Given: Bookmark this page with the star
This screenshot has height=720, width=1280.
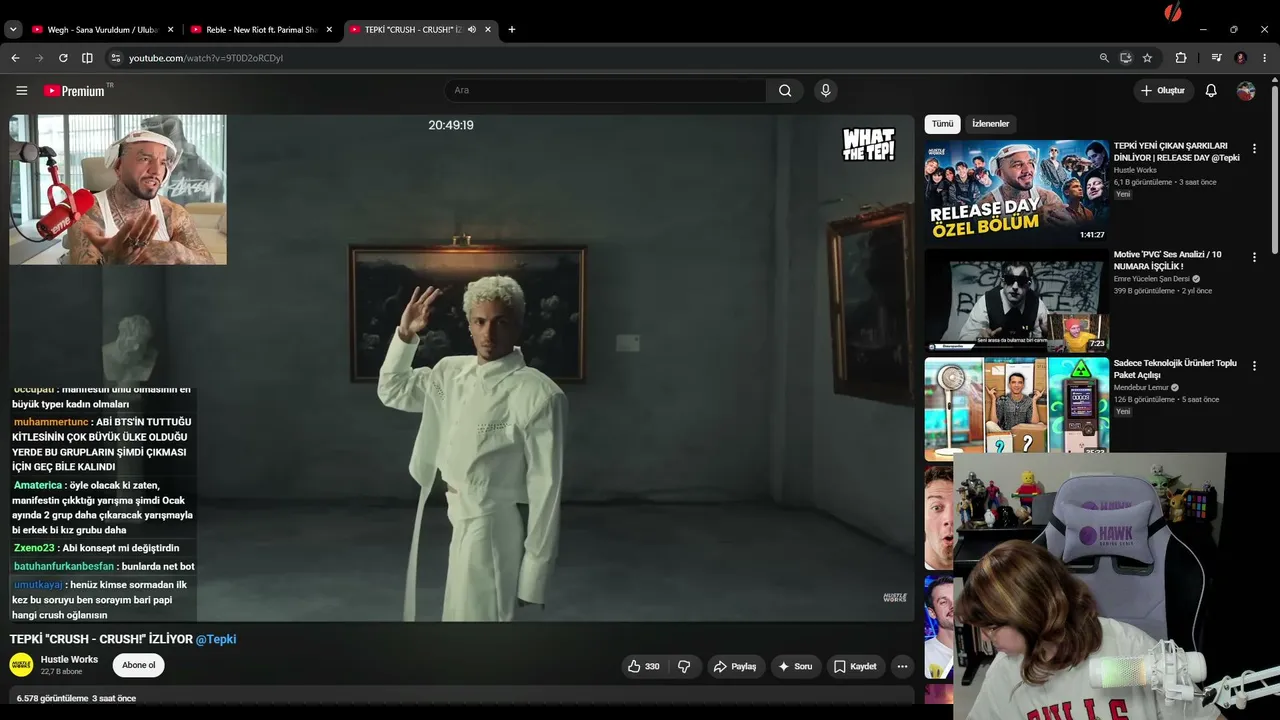Looking at the screenshot, I should pyautogui.click(x=1147, y=58).
